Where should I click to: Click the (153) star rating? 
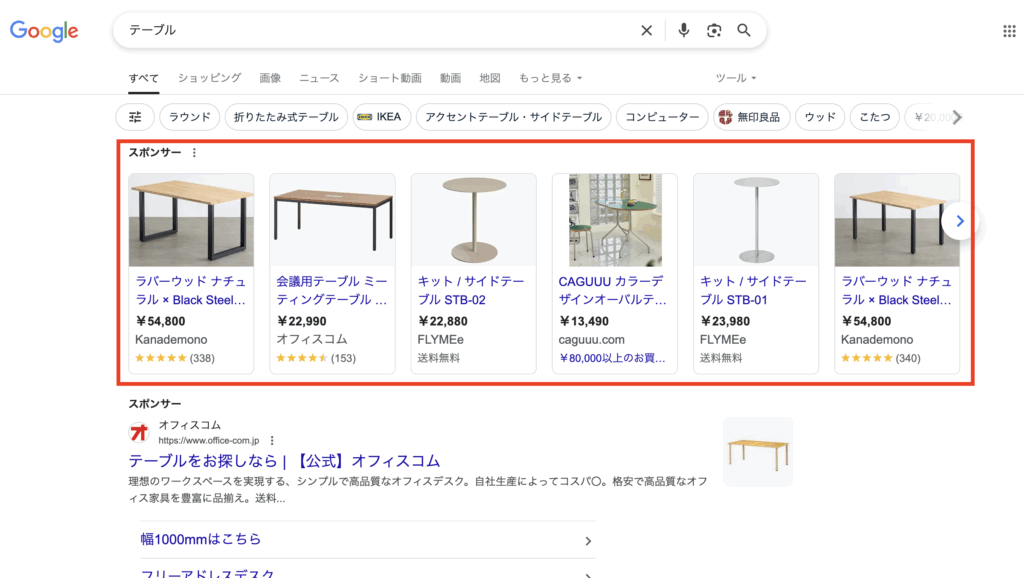(316, 358)
